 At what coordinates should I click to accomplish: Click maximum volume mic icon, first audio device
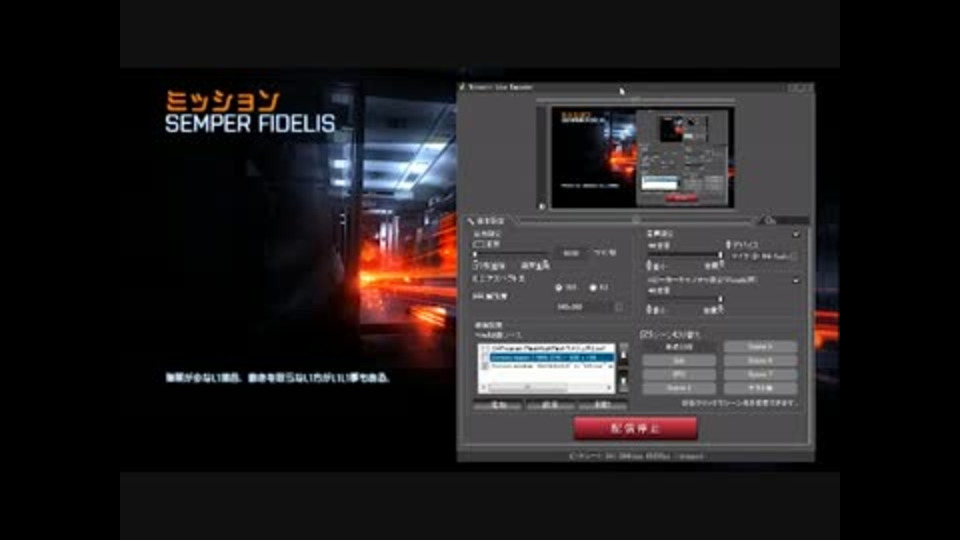tap(722, 265)
